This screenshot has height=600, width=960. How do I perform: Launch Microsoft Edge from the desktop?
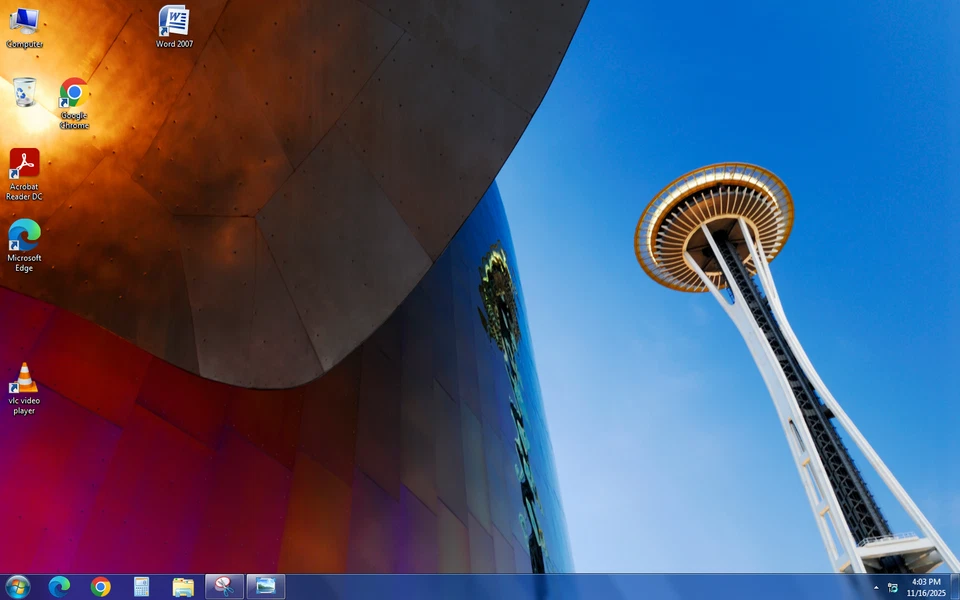pos(23,240)
